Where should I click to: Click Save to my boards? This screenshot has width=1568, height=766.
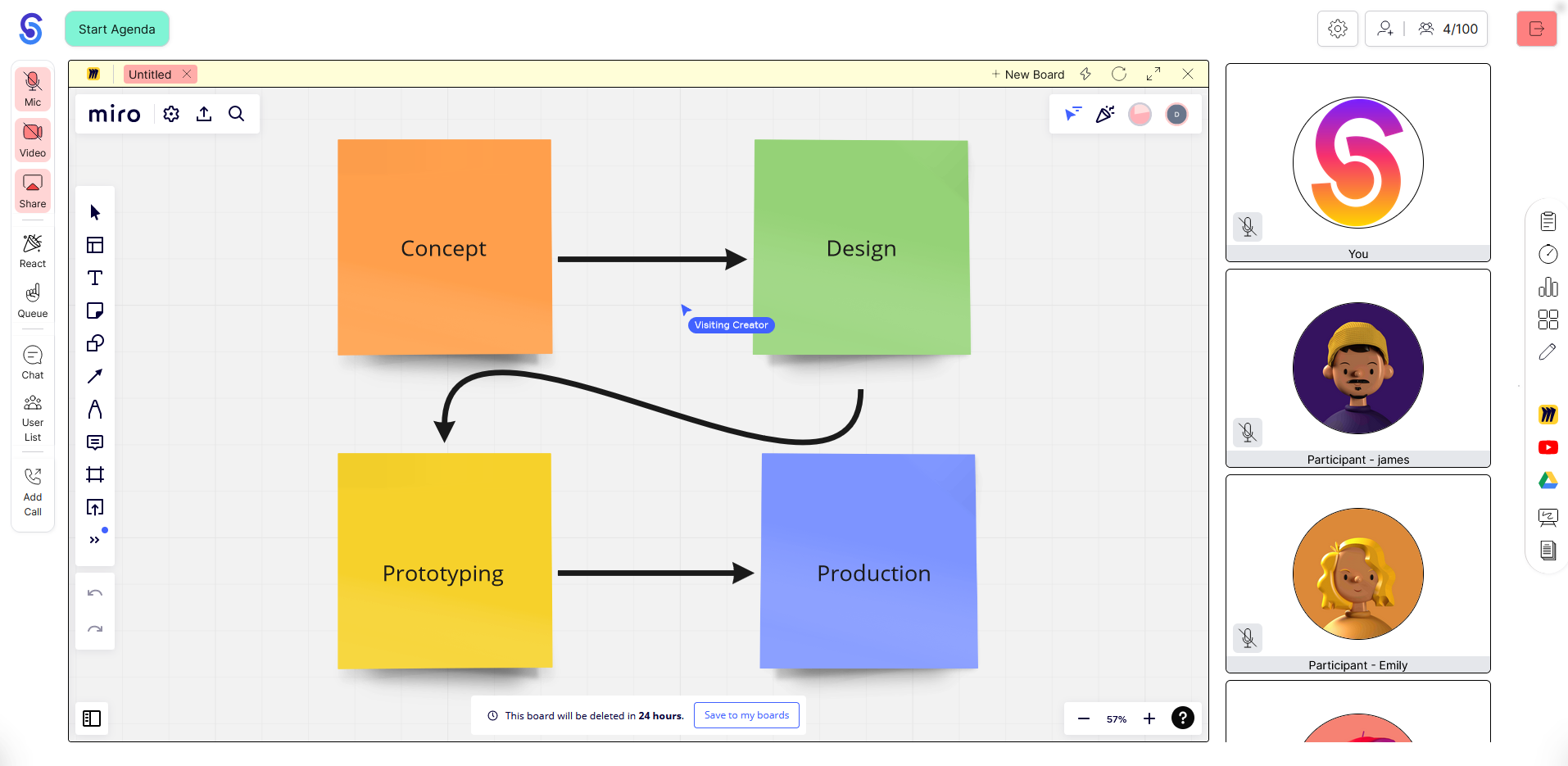(746, 715)
